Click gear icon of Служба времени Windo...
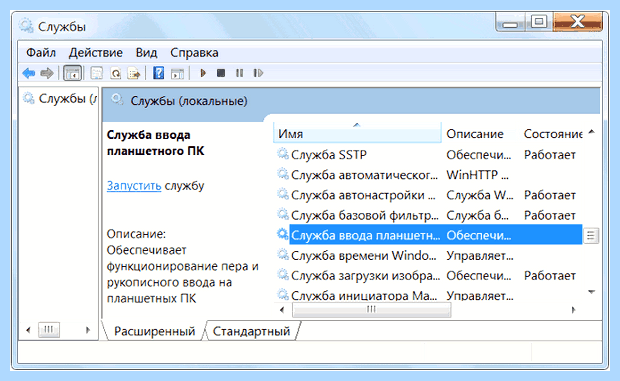Screen dimensions: 620x381 pyautogui.click(x=282, y=255)
